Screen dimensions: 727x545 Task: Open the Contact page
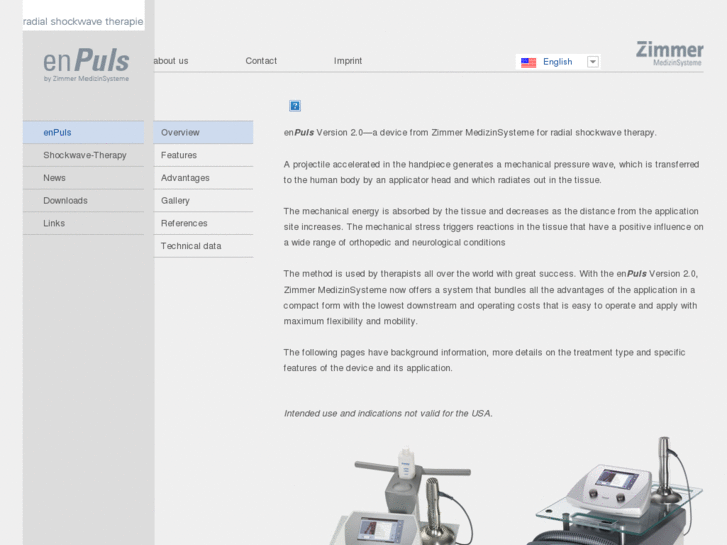261,61
